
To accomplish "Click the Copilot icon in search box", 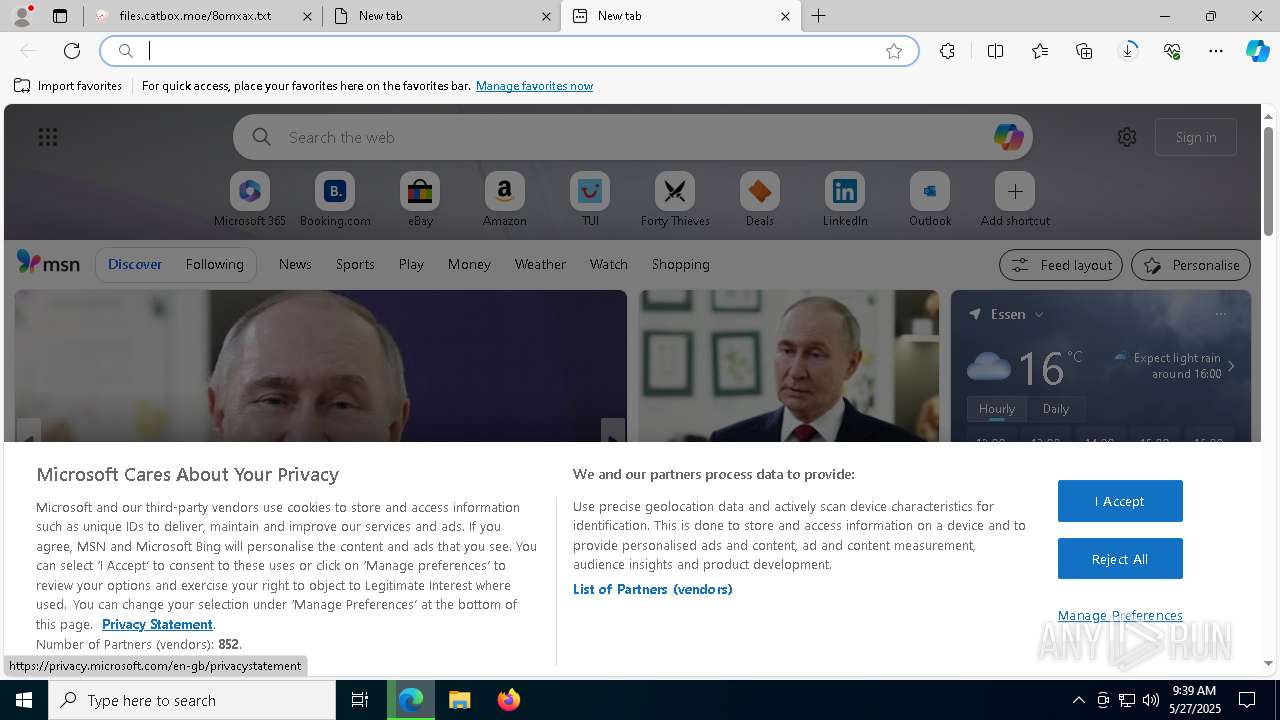I will coord(1008,137).
